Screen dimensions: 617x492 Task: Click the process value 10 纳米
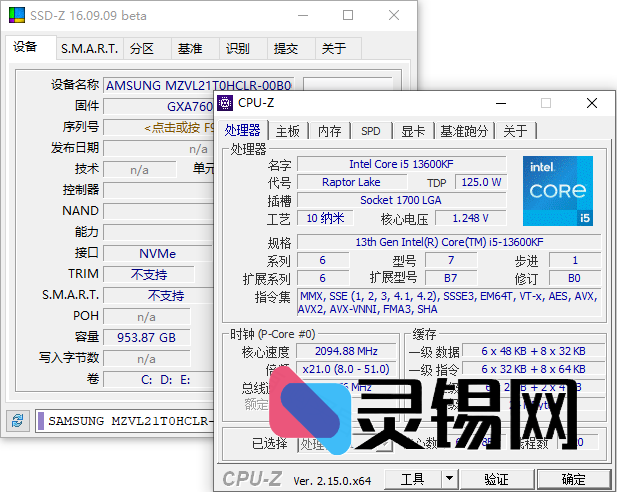tap(325, 218)
